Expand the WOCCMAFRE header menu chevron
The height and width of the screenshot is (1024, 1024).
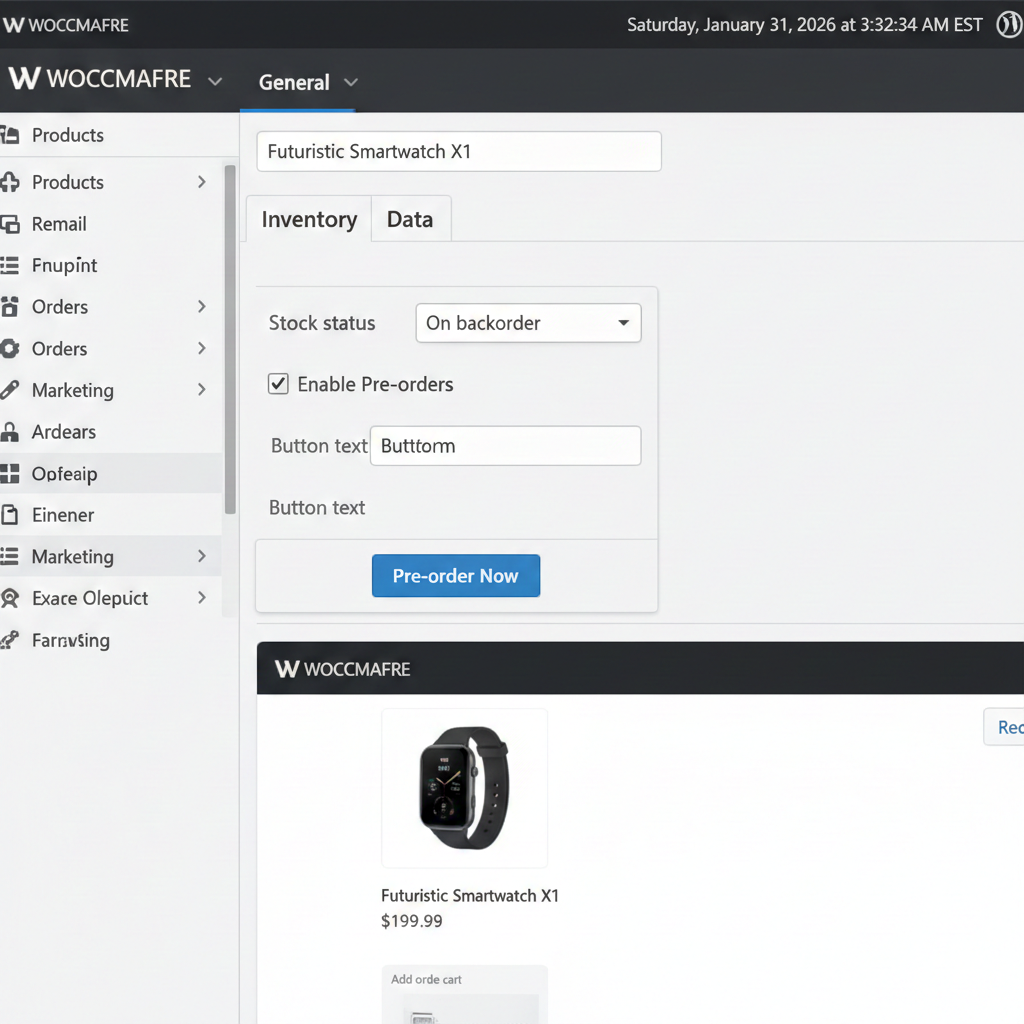(x=214, y=81)
